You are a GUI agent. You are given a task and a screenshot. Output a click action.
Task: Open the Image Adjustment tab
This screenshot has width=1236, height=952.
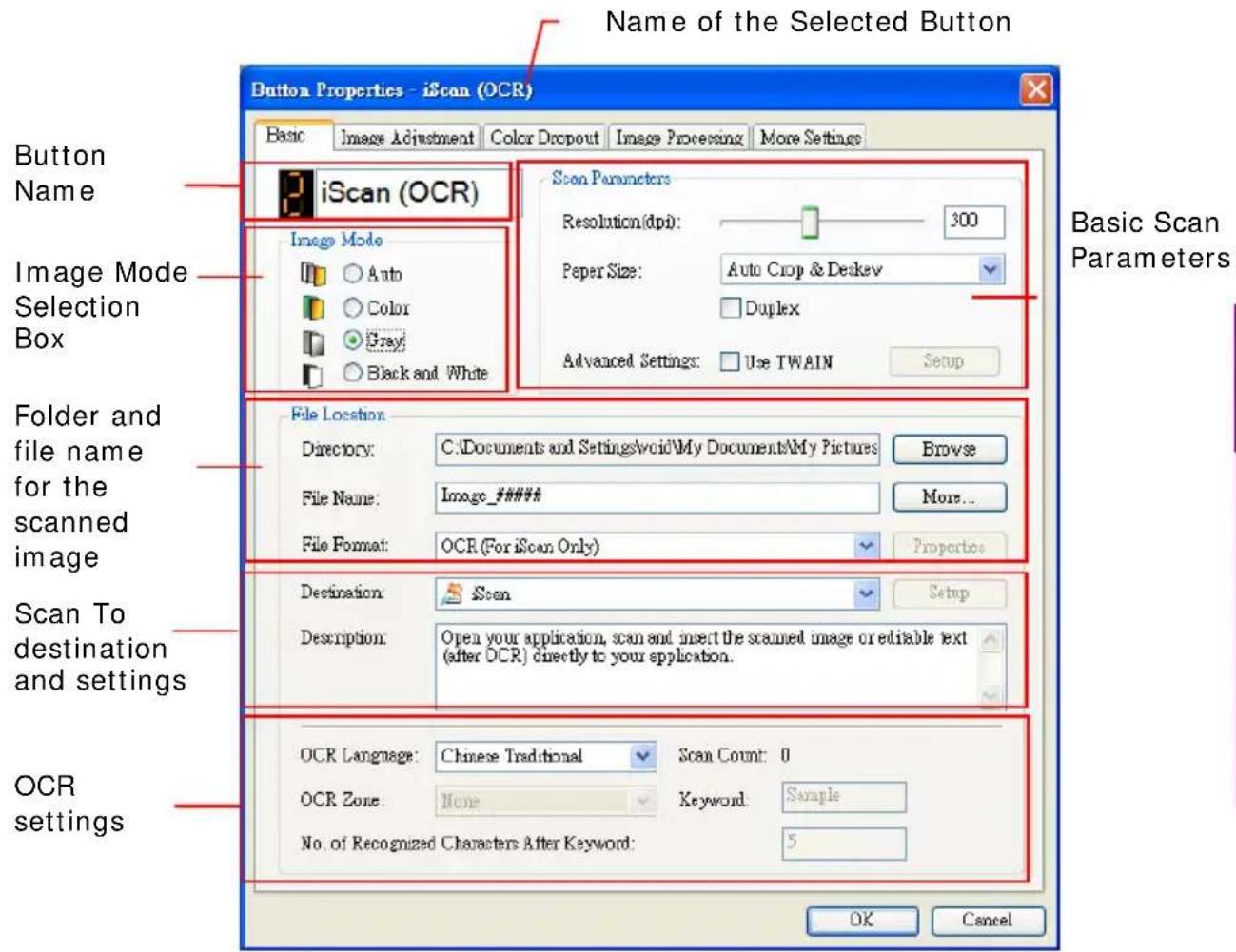(407, 138)
